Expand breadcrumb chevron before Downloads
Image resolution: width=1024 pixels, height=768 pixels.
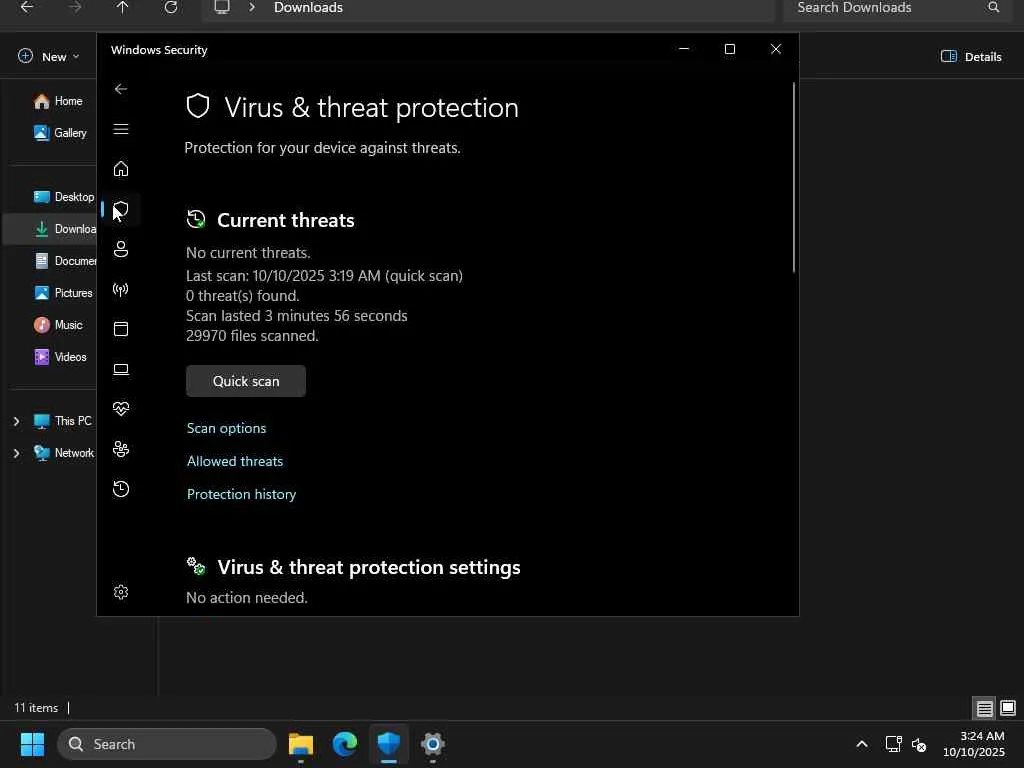point(251,7)
